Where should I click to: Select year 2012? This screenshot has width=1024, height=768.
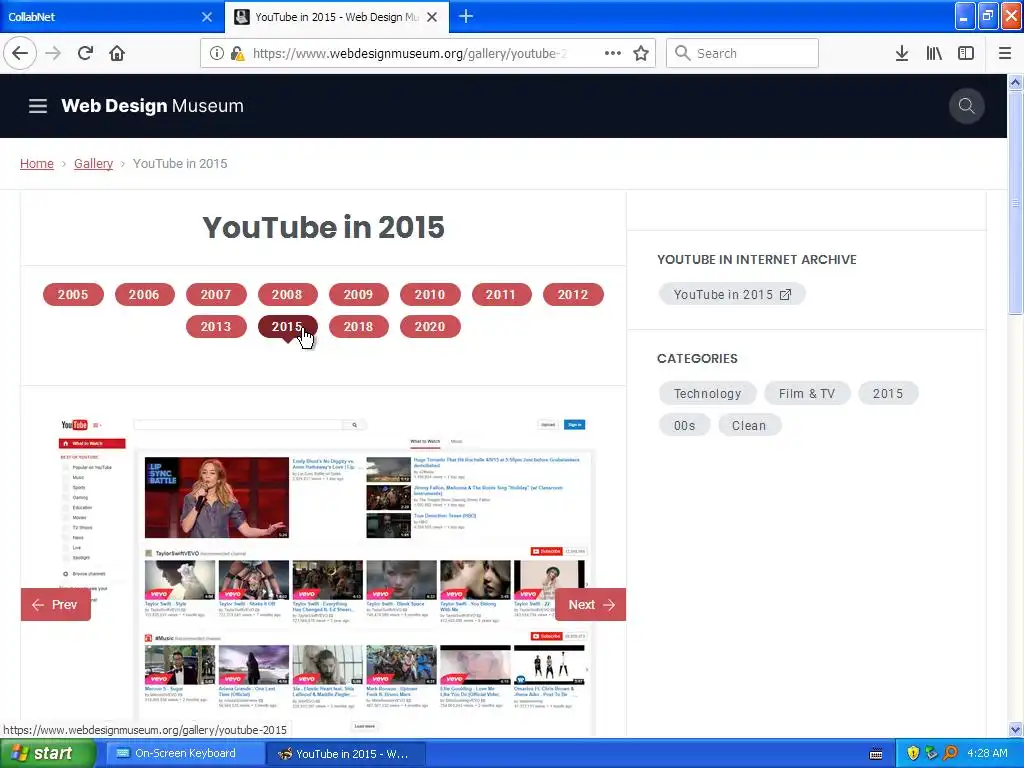pyautogui.click(x=573, y=295)
